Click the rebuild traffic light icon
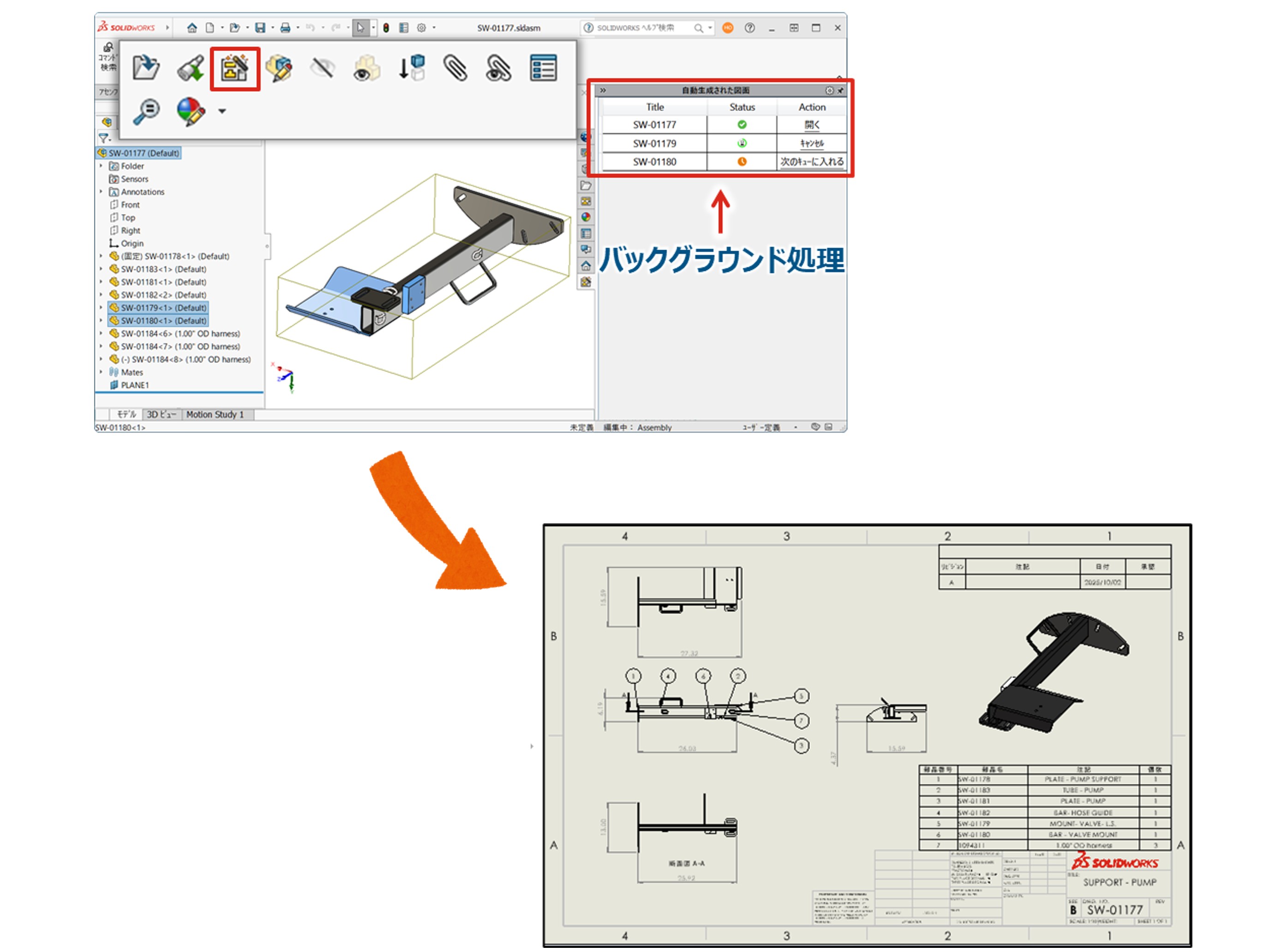 click(386, 28)
